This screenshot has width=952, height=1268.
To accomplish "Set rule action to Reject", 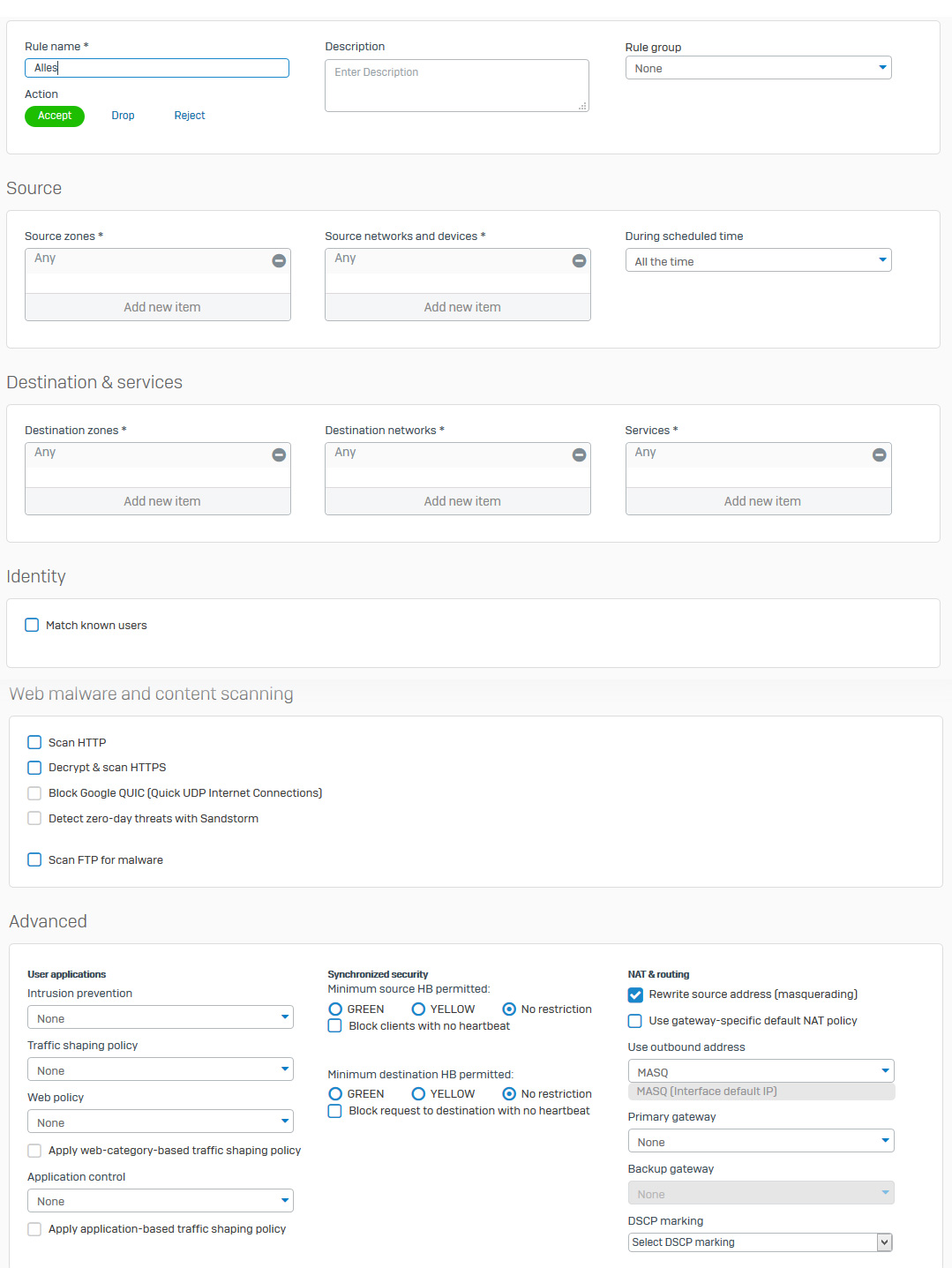I will click(x=189, y=116).
